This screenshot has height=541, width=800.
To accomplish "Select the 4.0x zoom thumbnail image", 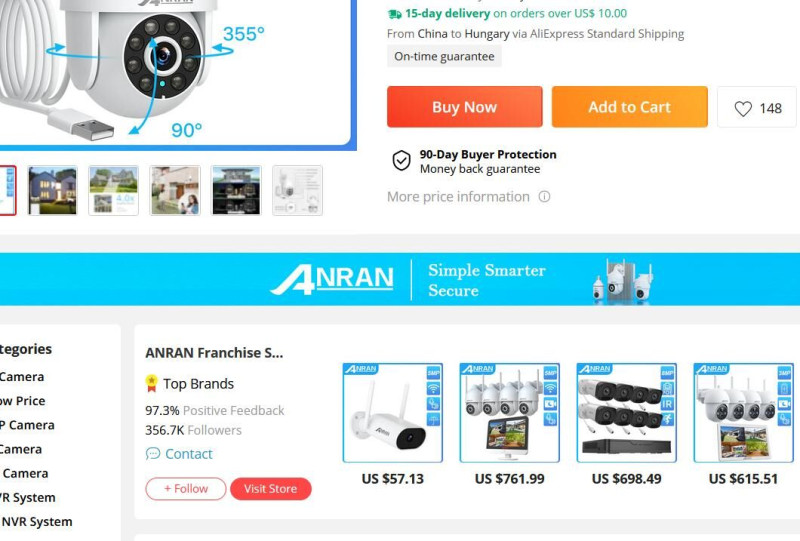I will pyautogui.click(x=113, y=190).
